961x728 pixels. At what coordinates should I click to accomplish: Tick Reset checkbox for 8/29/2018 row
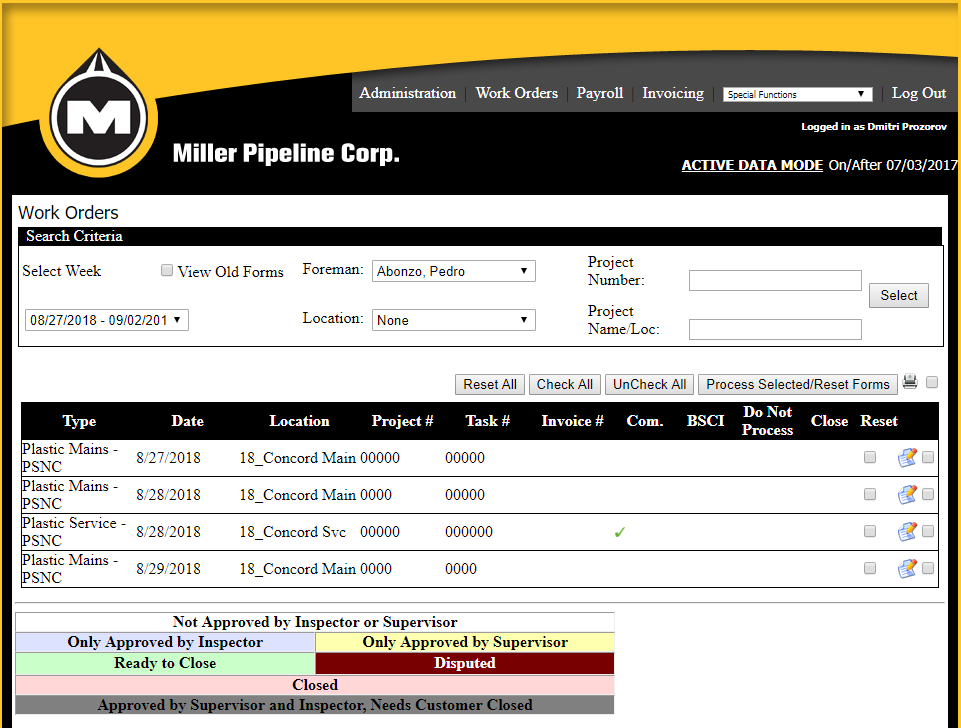point(870,568)
